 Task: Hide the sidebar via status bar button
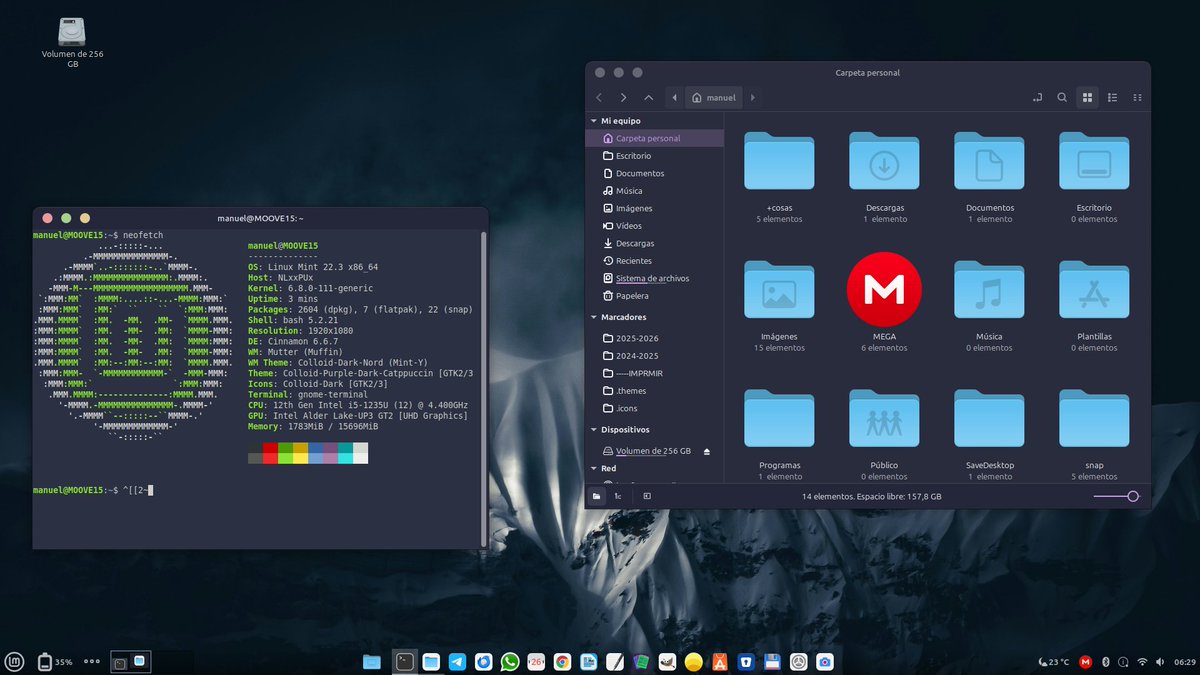tap(647, 495)
